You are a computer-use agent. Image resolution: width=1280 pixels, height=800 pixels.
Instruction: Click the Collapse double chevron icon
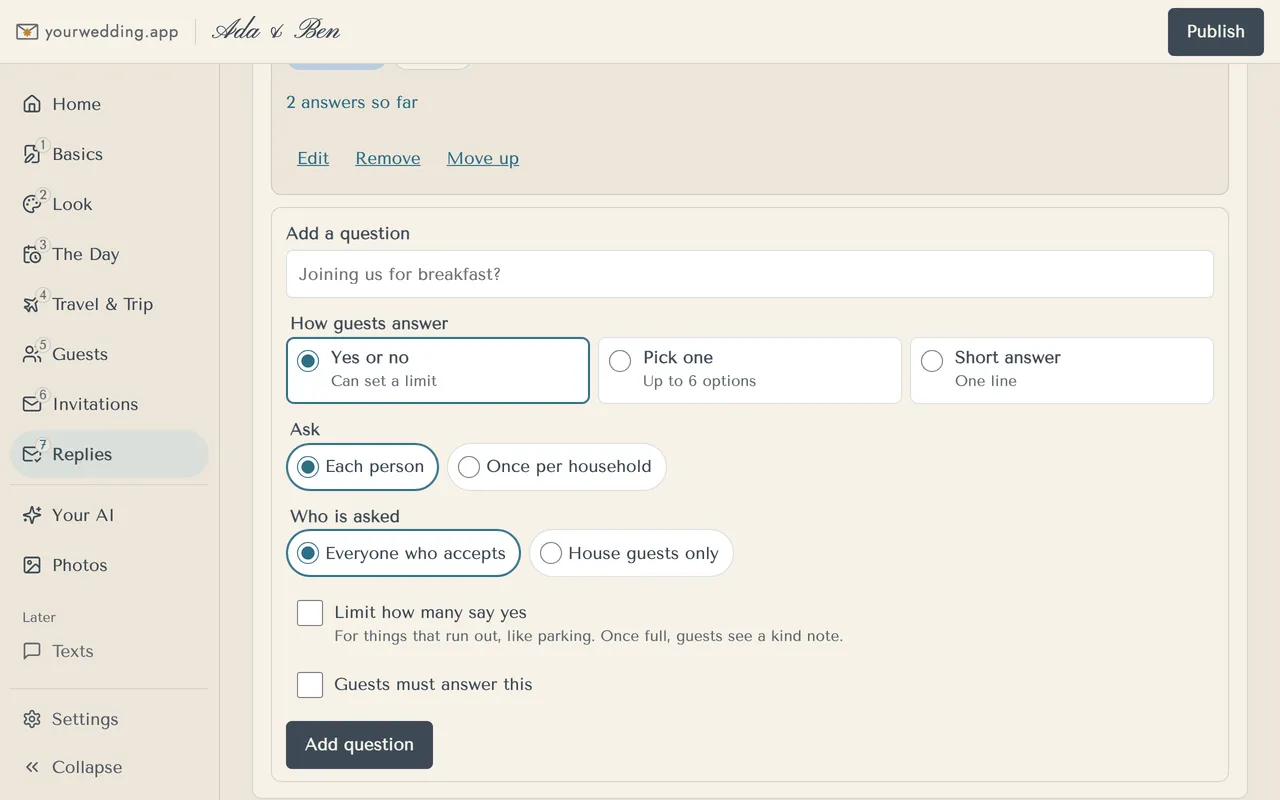(x=32, y=767)
